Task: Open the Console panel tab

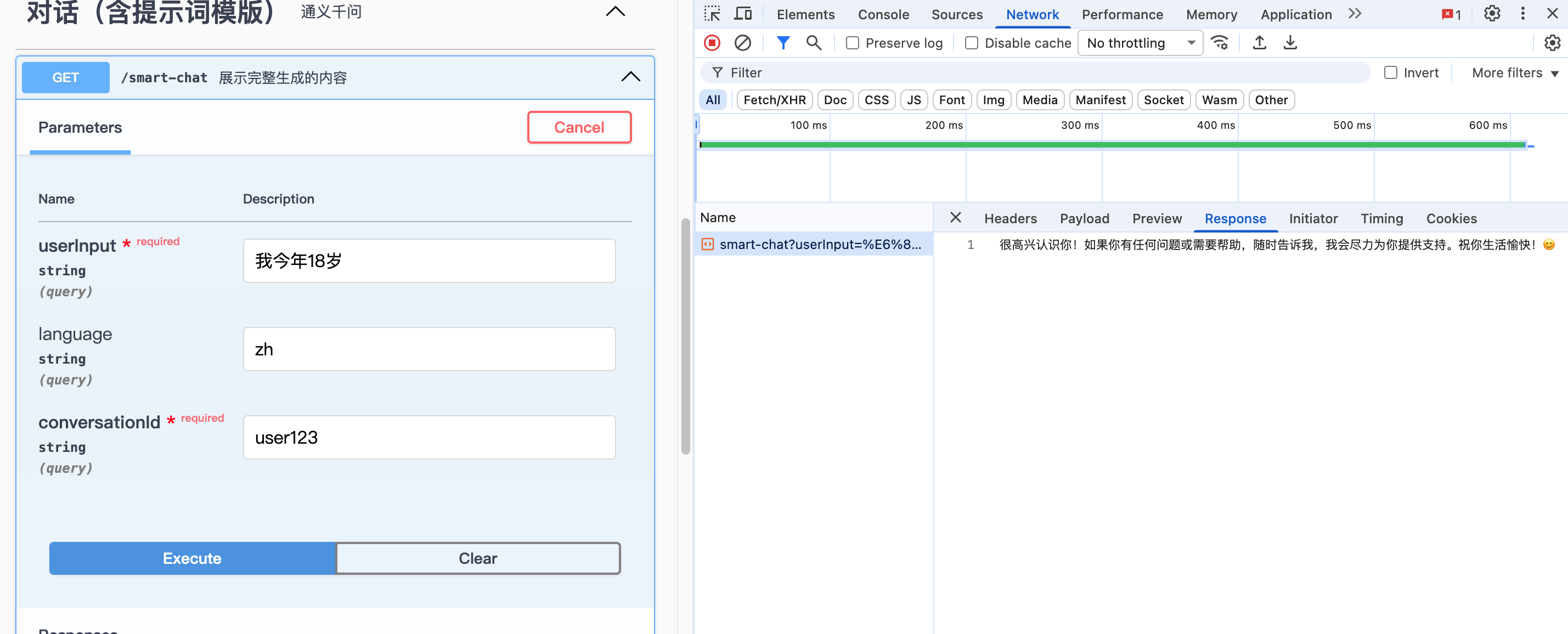Action: [883, 15]
